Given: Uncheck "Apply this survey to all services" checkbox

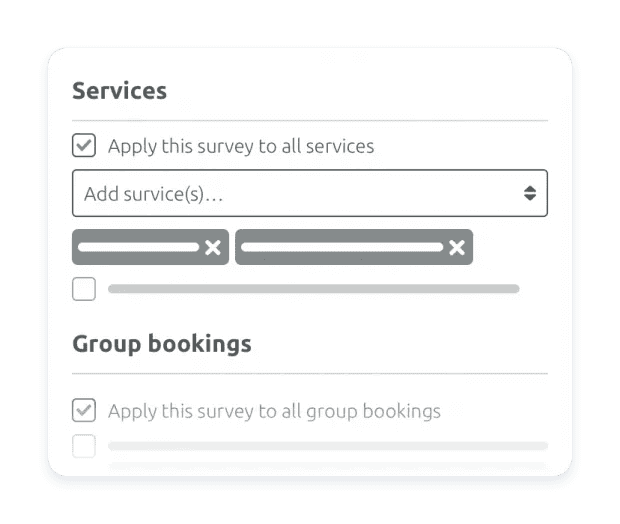Looking at the screenshot, I should (x=84, y=146).
